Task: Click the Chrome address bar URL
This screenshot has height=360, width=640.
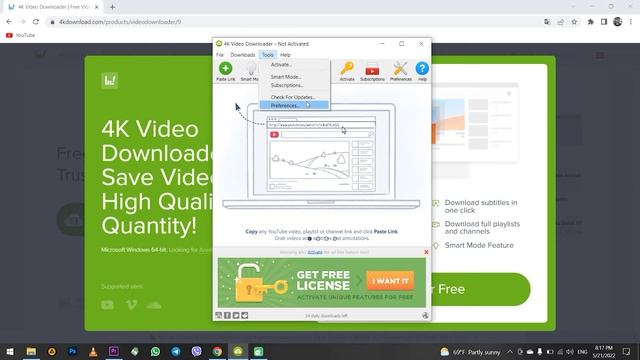Action: (120, 22)
